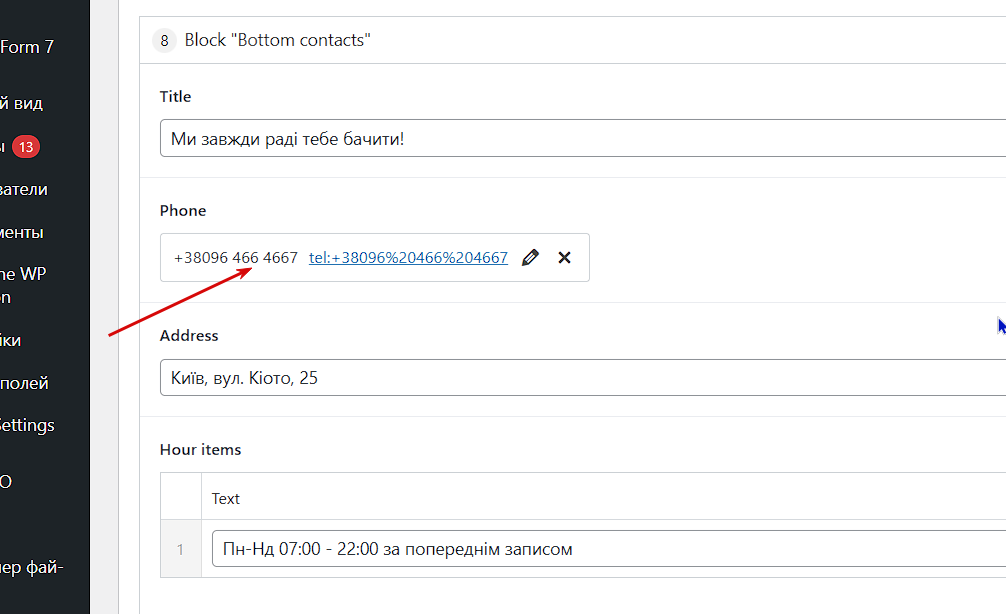Click the Text column header
The width and height of the screenshot is (1006, 614).
point(226,498)
